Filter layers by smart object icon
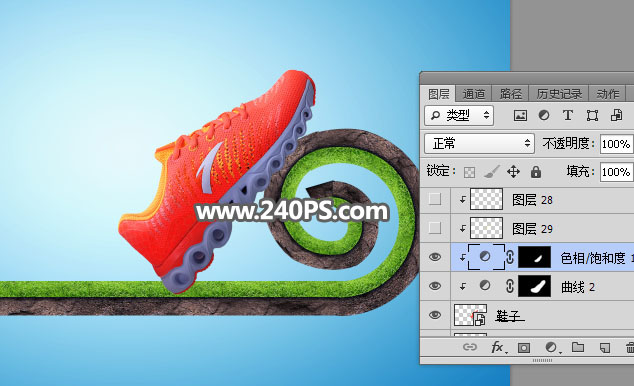 click(x=617, y=116)
